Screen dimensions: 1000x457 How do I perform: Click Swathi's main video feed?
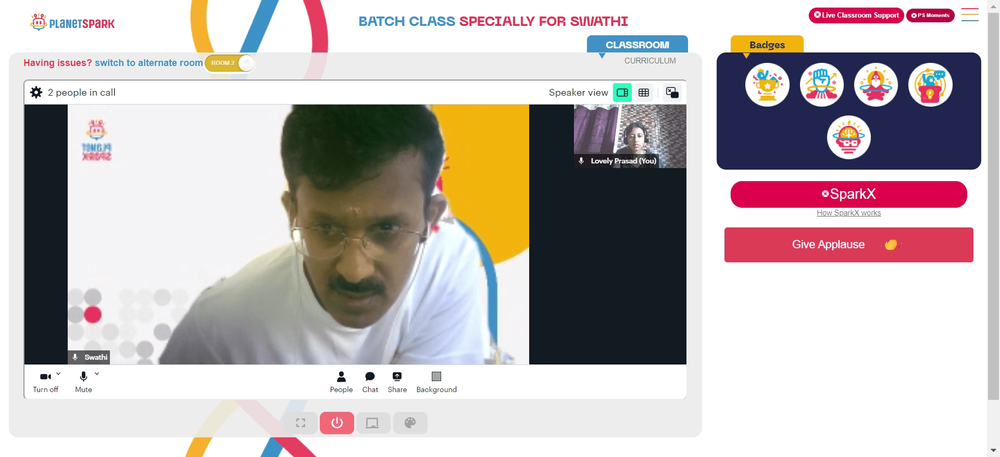tap(298, 234)
